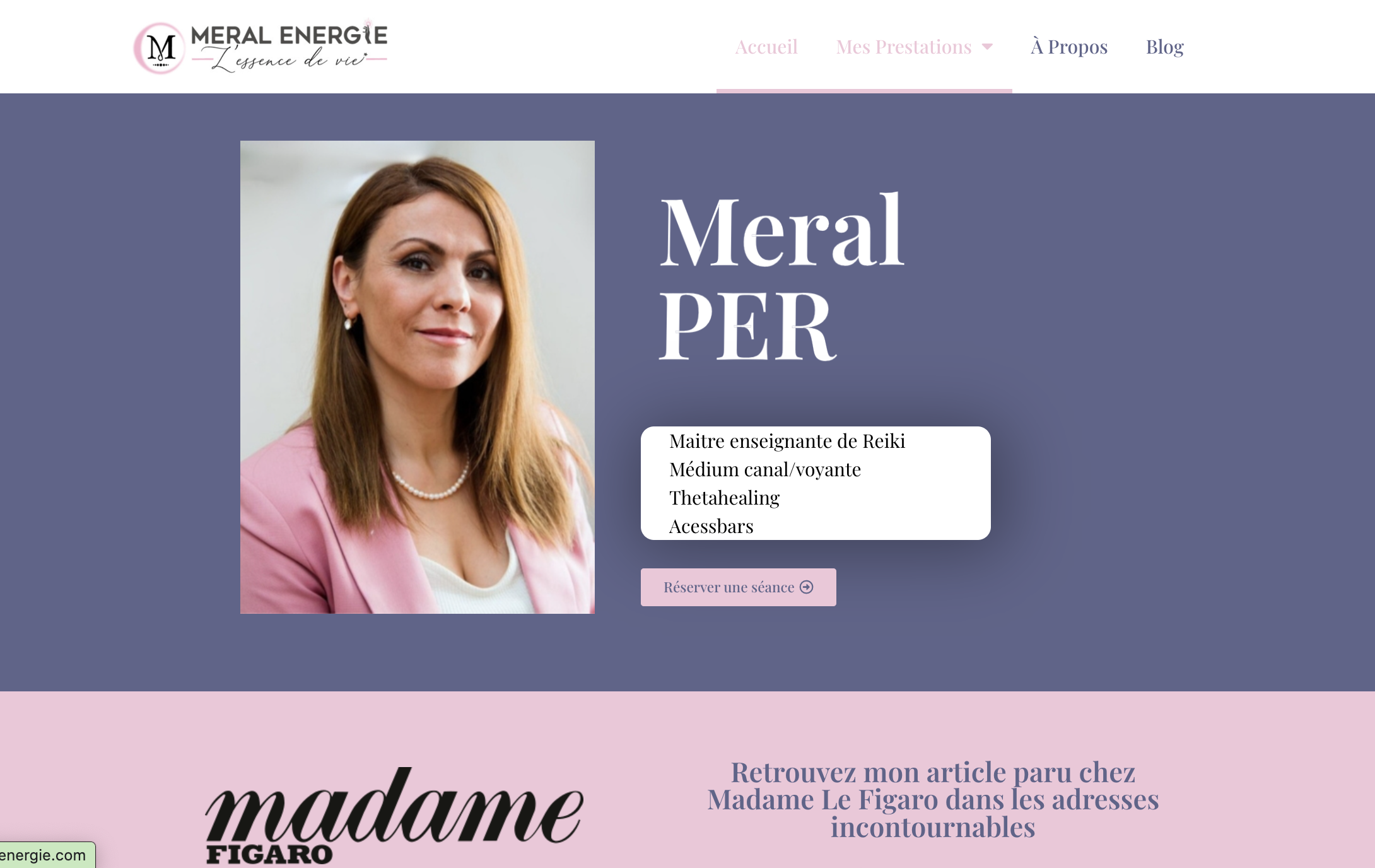Click the Meral Energie logo wordmark

click(289, 35)
